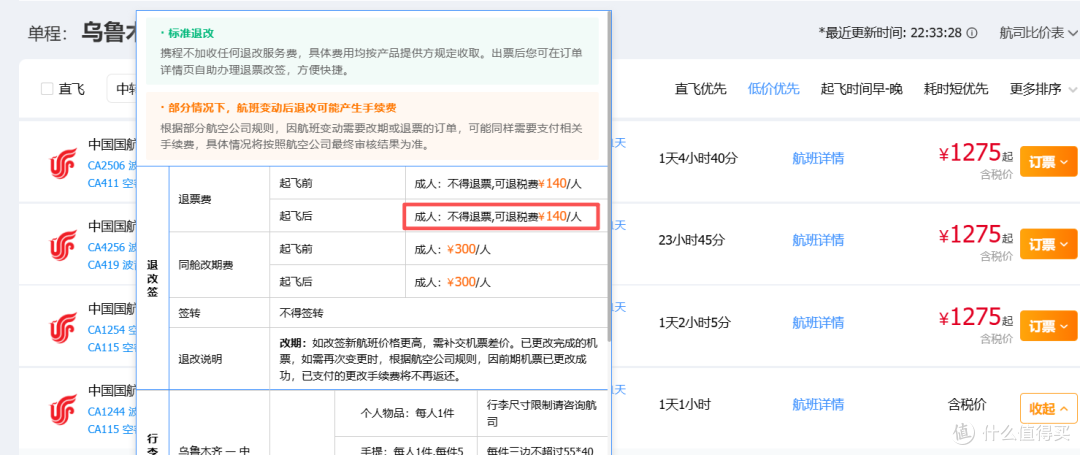Sort results by 直飞优先
This screenshot has width=1080, height=455.
(700, 89)
